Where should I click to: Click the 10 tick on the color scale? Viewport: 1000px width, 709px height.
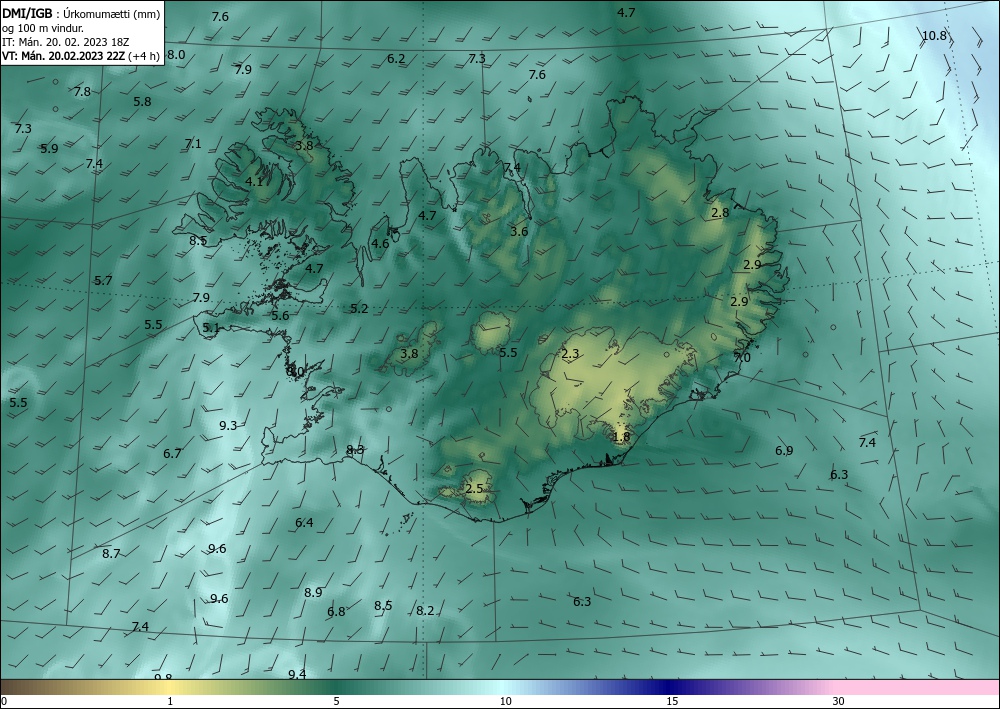506,701
